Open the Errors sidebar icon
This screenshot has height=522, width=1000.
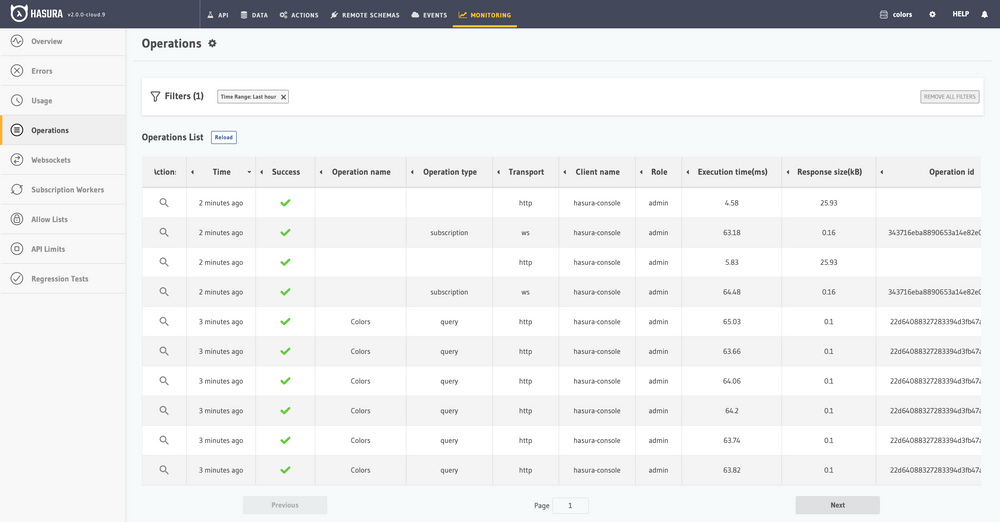click(17, 71)
